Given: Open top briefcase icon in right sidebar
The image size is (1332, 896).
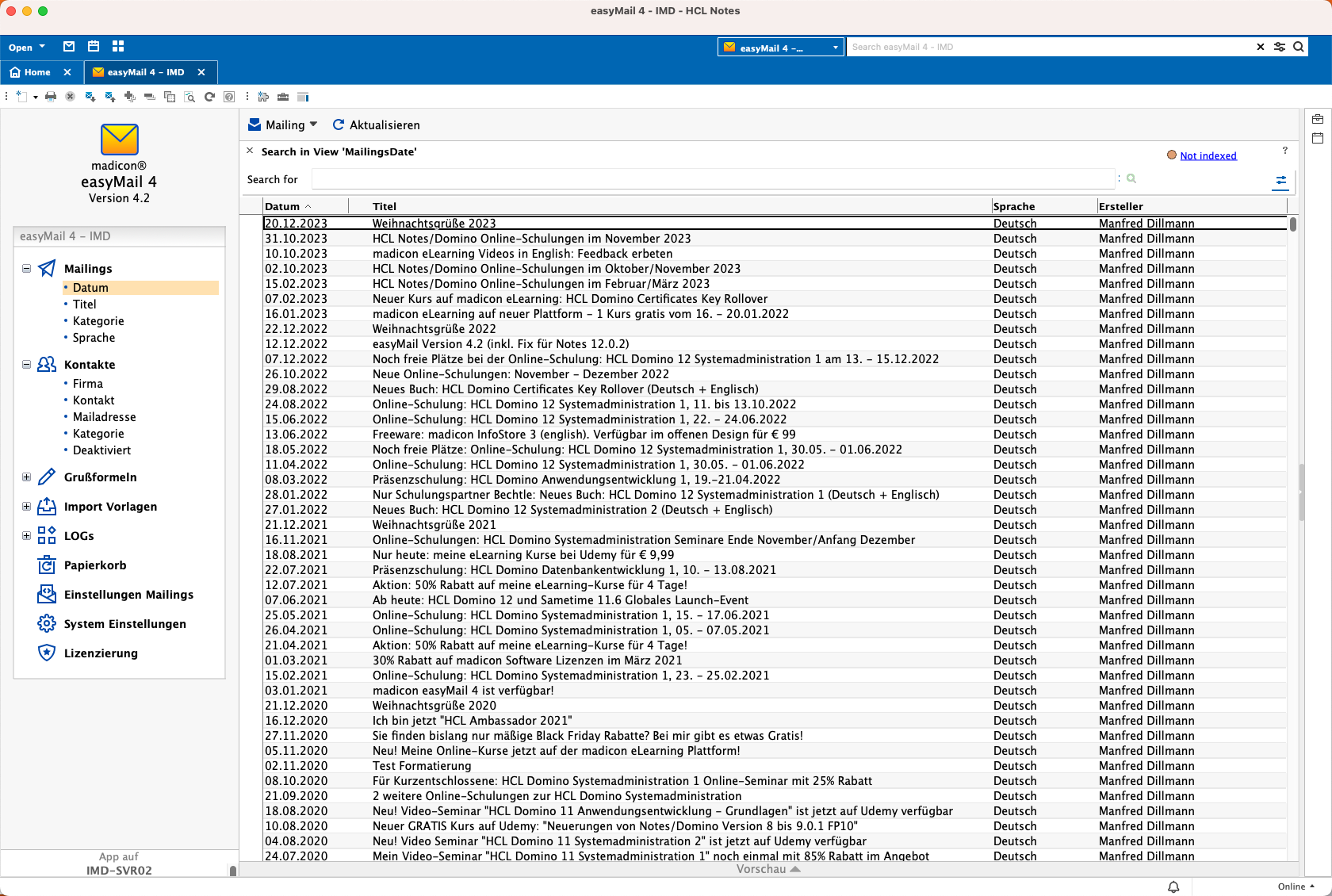Looking at the screenshot, I should (1318, 119).
